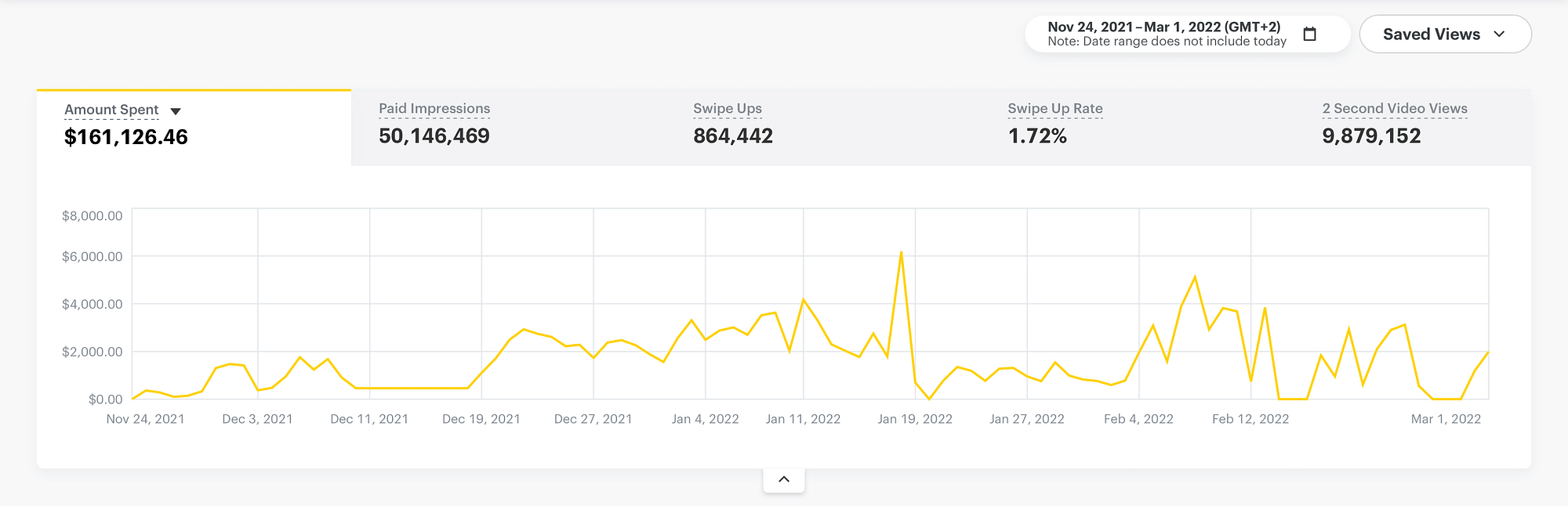Select the 2 Second Video Views tab
1568x506 pixels.
[1414, 127]
